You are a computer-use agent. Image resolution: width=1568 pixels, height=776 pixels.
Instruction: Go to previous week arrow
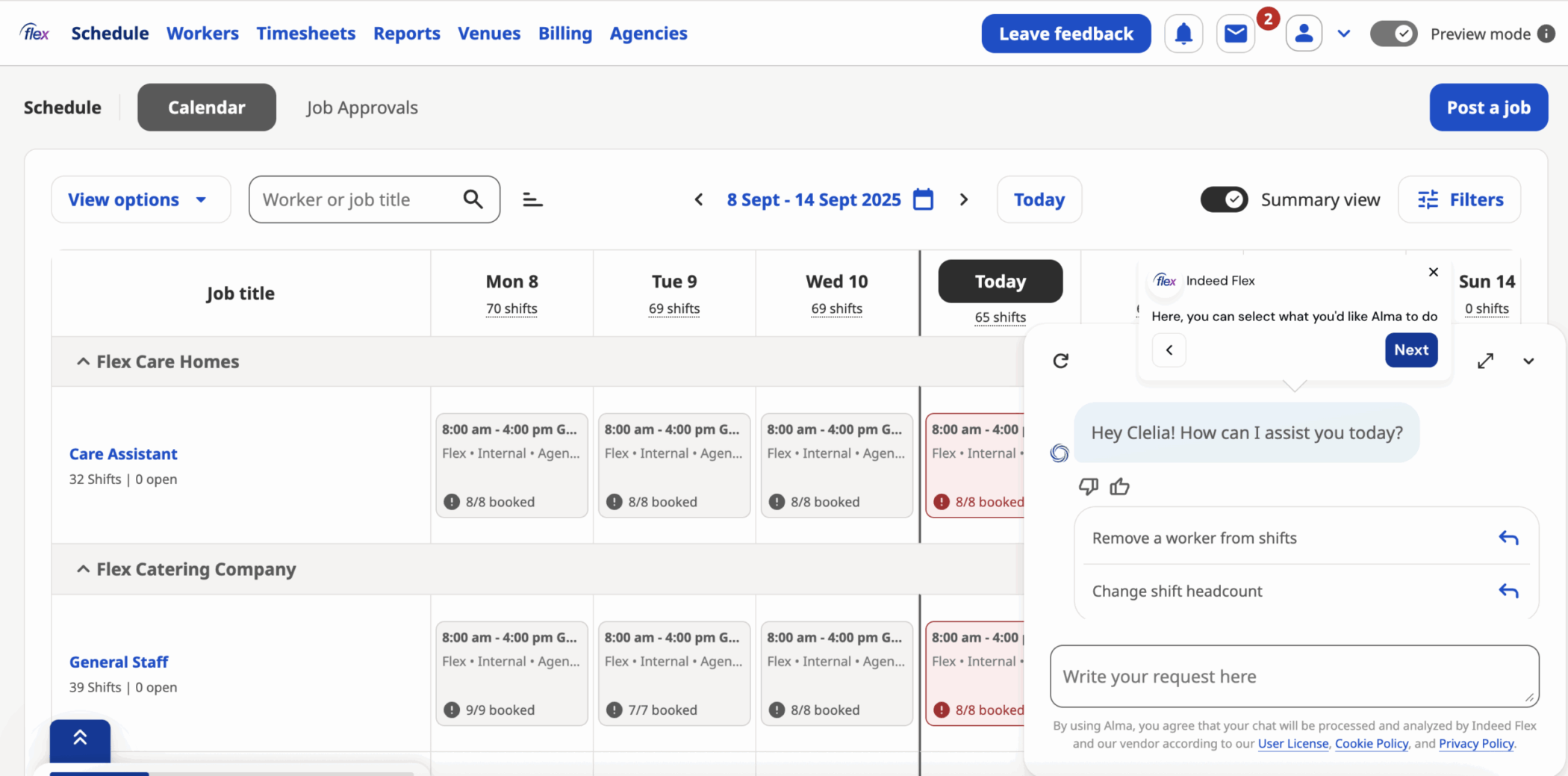pos(699,199)
